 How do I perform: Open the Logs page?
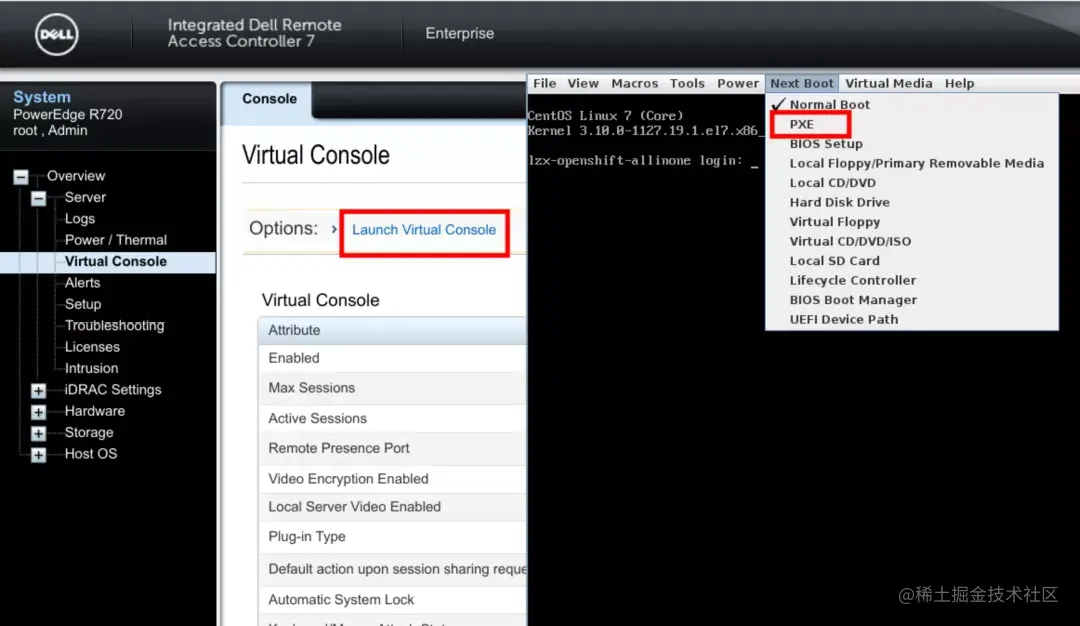pos(80,218)
